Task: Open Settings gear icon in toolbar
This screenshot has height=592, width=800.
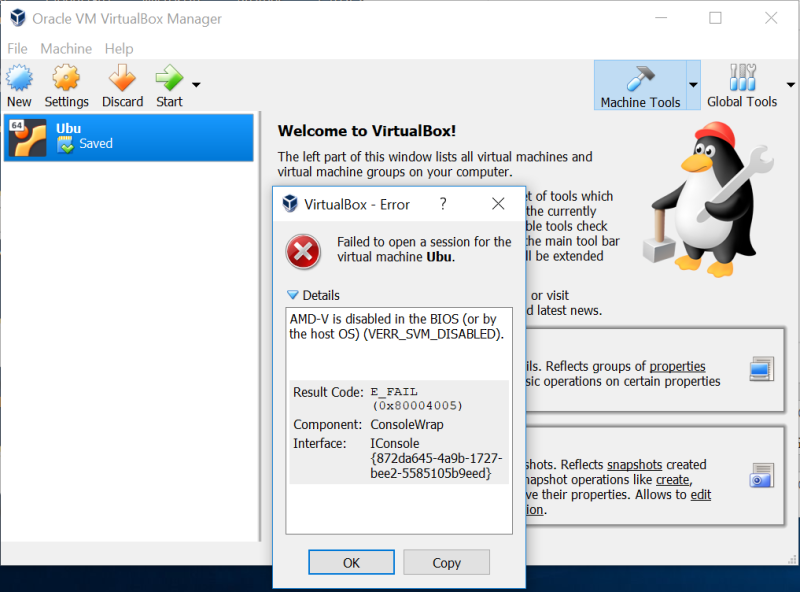Action: (66, 78)
